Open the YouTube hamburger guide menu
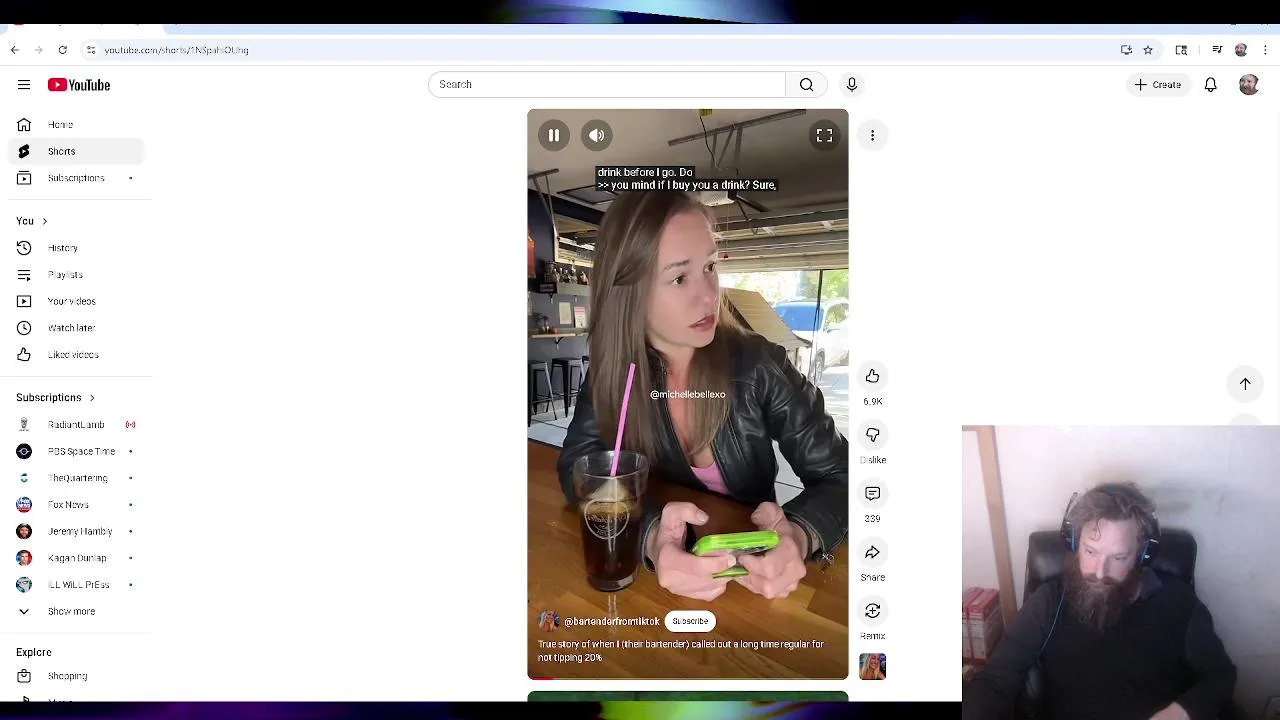1280x720 pixels. pyautogui.click(x=24, y=85)
